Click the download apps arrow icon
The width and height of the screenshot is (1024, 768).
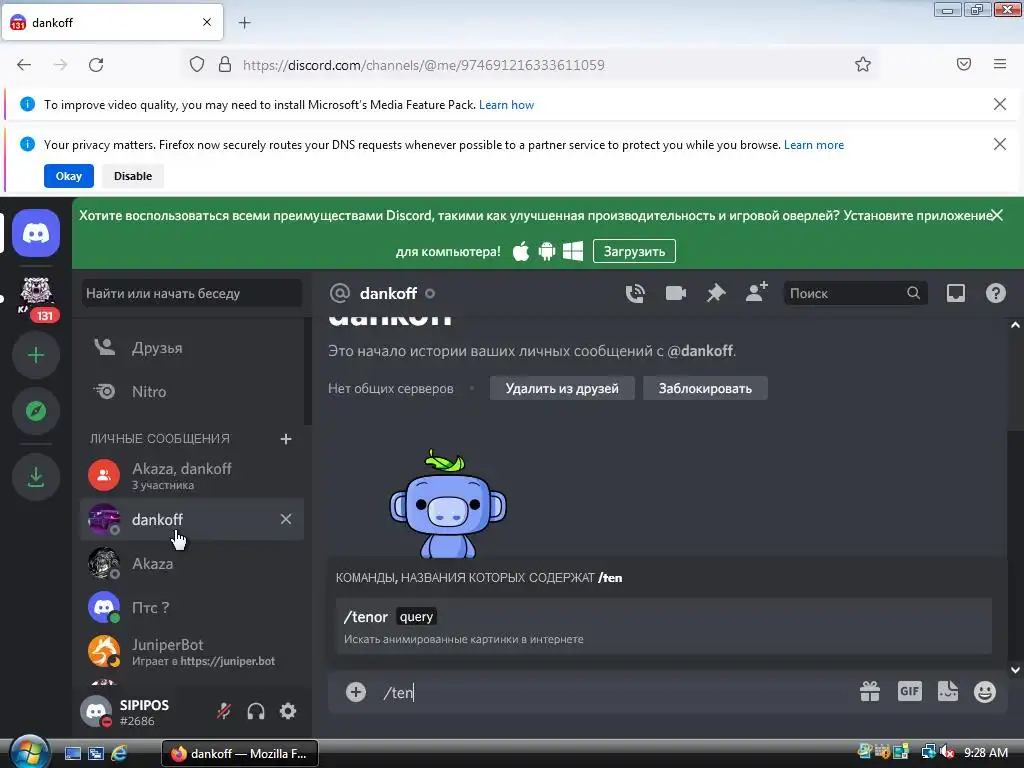[36, 477]
